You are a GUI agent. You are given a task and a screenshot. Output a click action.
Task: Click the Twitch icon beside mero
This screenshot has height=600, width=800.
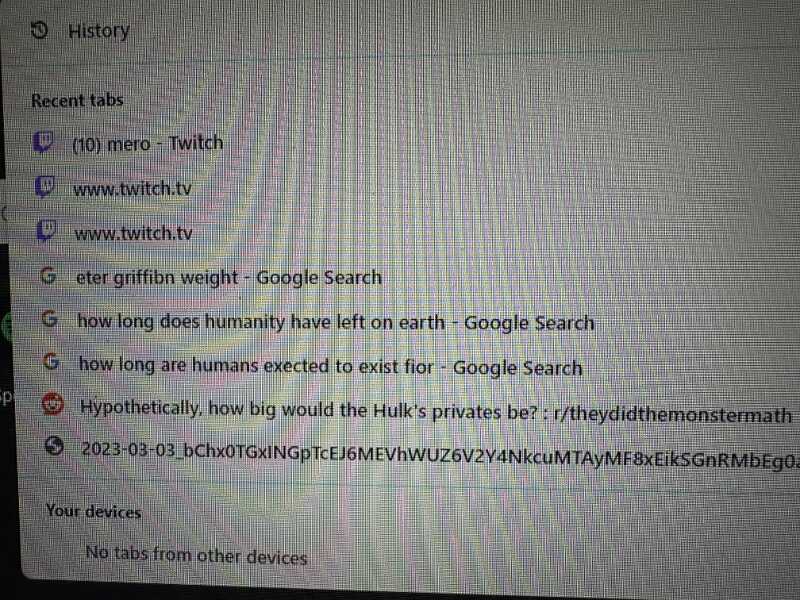[43, 141]
